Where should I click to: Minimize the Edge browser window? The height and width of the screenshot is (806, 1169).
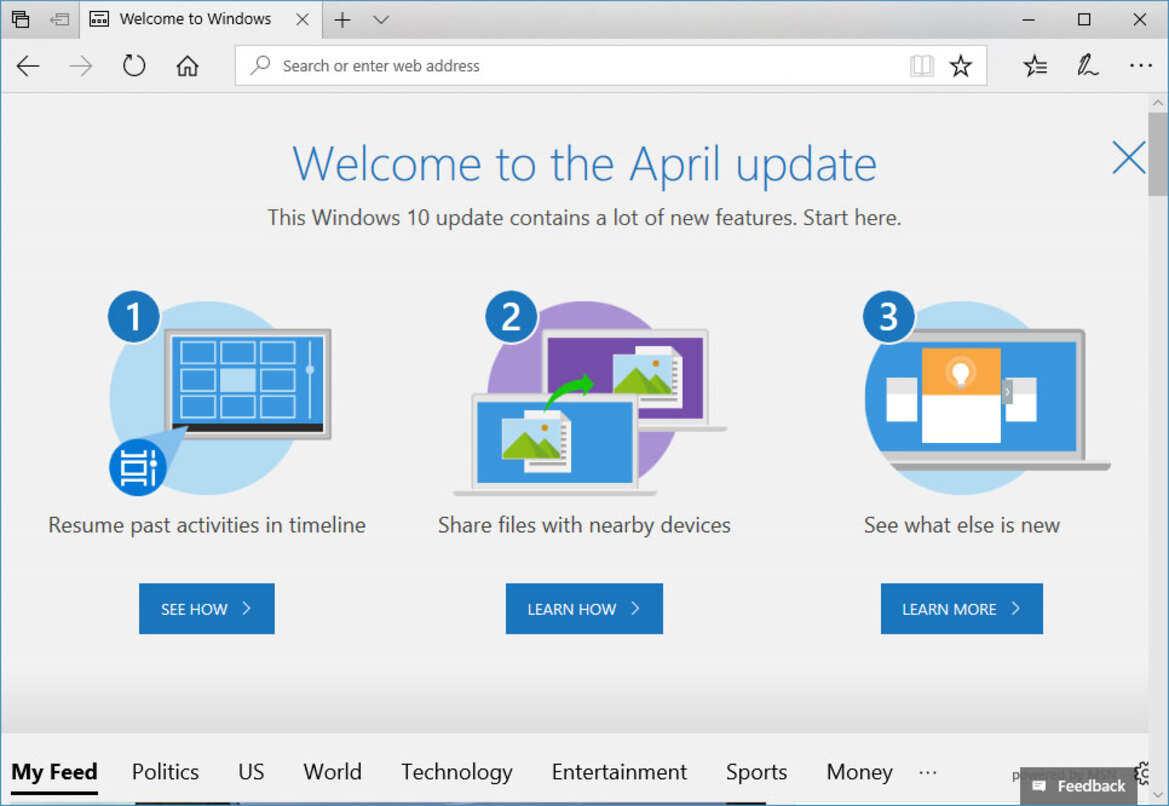pyautogui.click(x=1029, y=19)
